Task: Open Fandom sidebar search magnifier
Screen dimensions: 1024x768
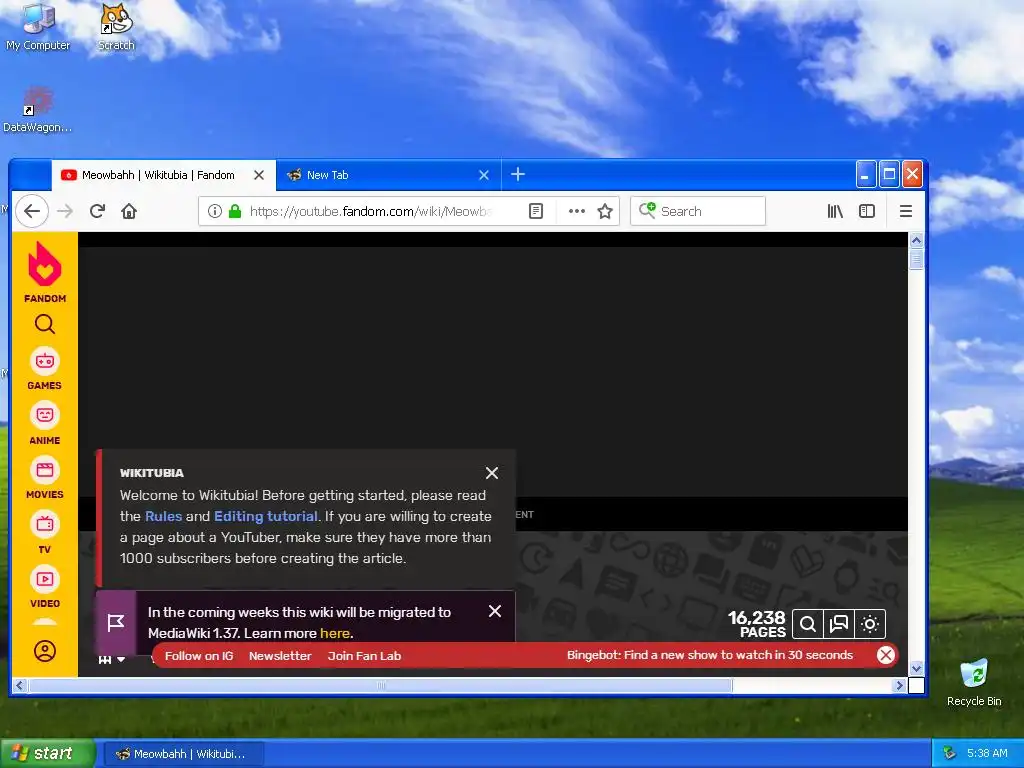Action: tap(44, 324)
